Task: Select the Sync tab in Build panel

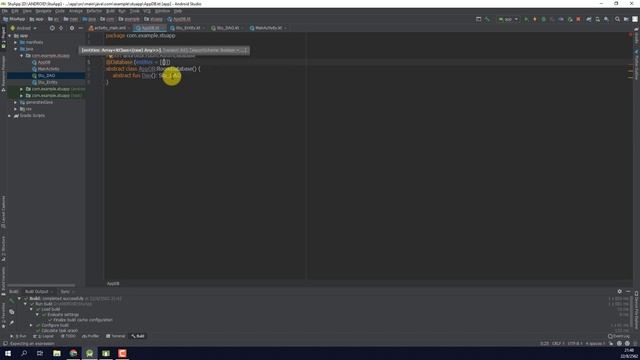Action: click(x=67, y=291)
